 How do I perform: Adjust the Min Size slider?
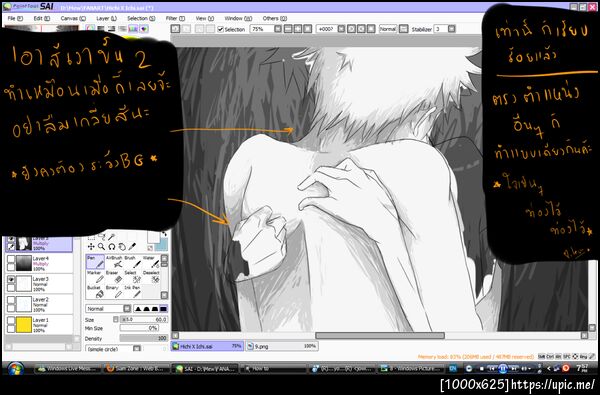click(x=139, y=328)
